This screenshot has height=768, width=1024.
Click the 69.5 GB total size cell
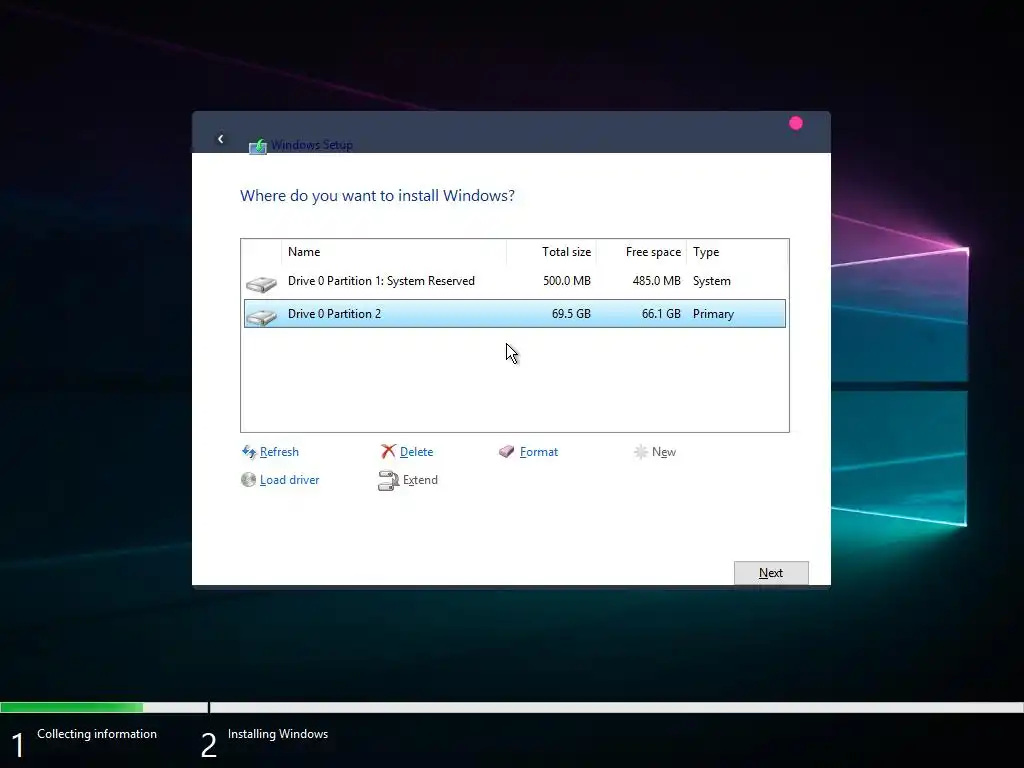(571, 313)
